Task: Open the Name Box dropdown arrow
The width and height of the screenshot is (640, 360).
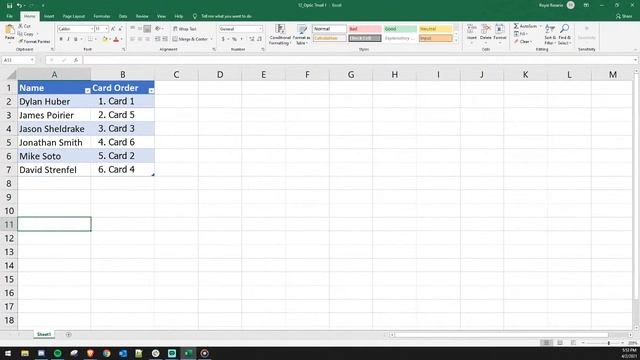Action: [32, 60]
